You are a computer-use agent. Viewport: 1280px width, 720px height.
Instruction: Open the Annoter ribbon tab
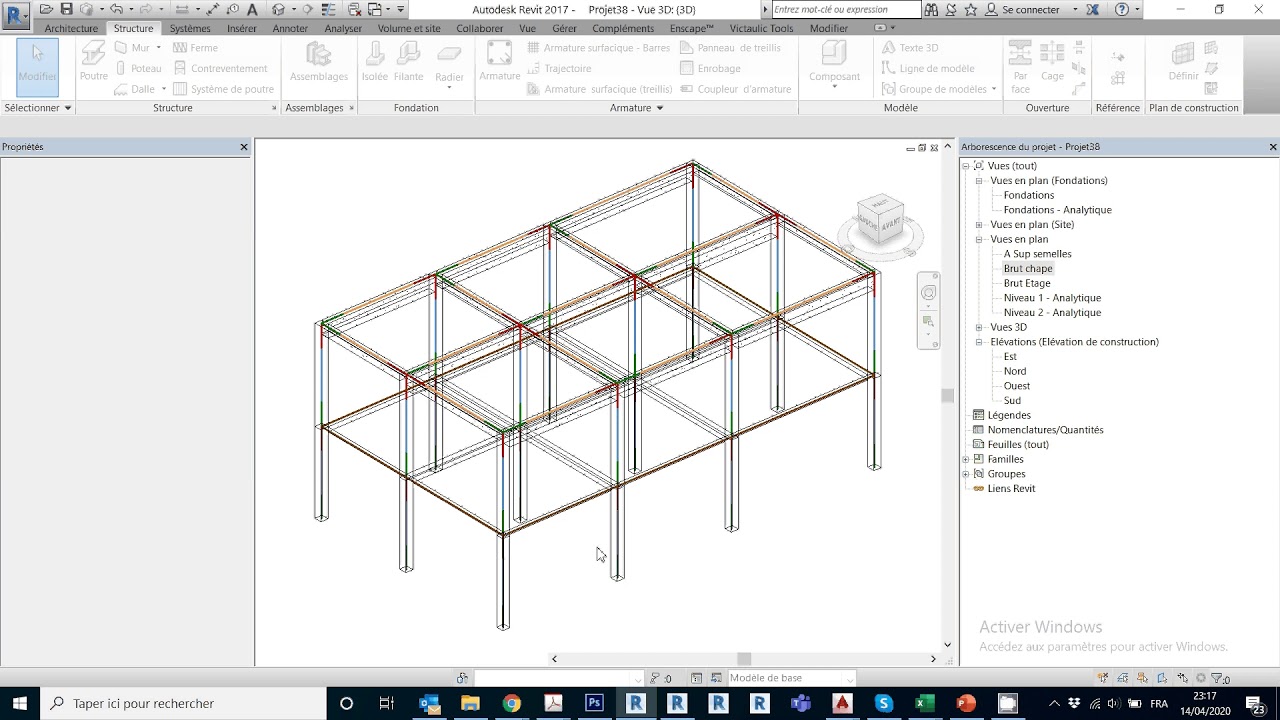click(x=290, y=28)
